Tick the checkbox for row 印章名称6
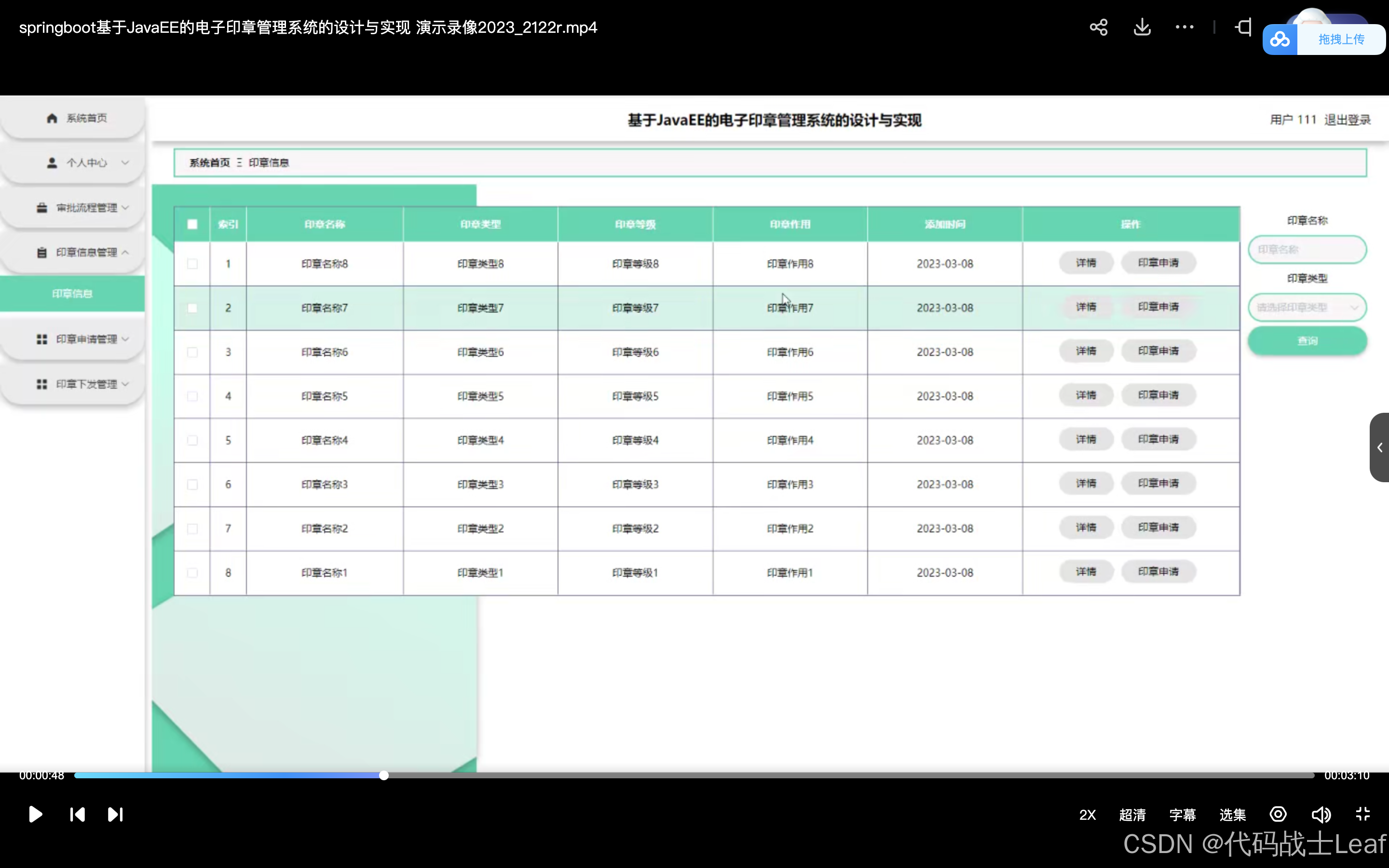 tap(192, 353)
